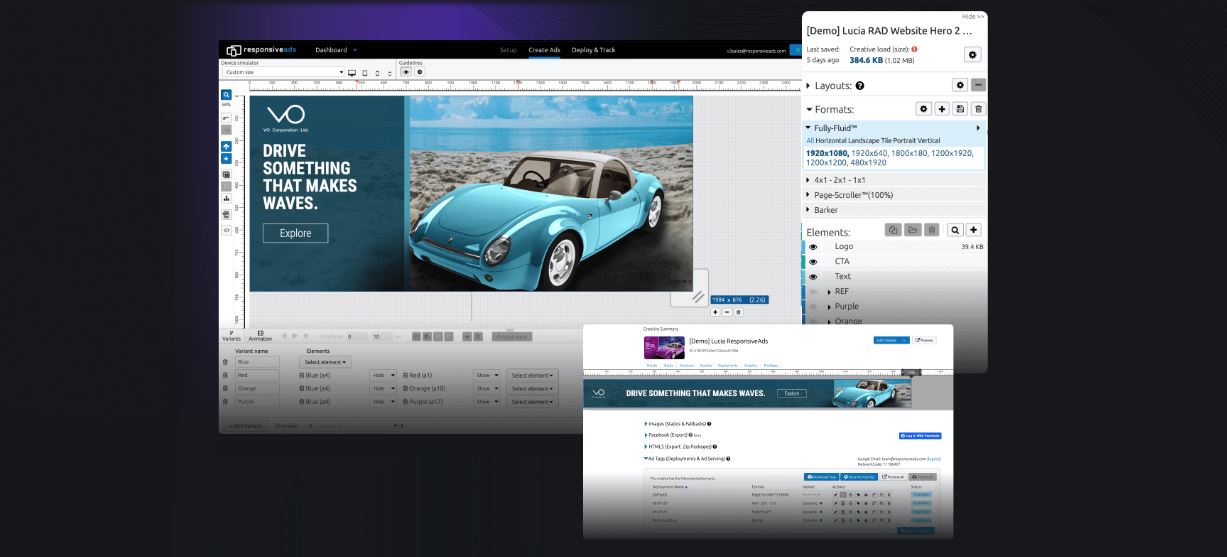The width and height of the screenshot is (1227, 557).
Task: Expand the Page-Scroller(100%) format group
Action: pos(809,195)
